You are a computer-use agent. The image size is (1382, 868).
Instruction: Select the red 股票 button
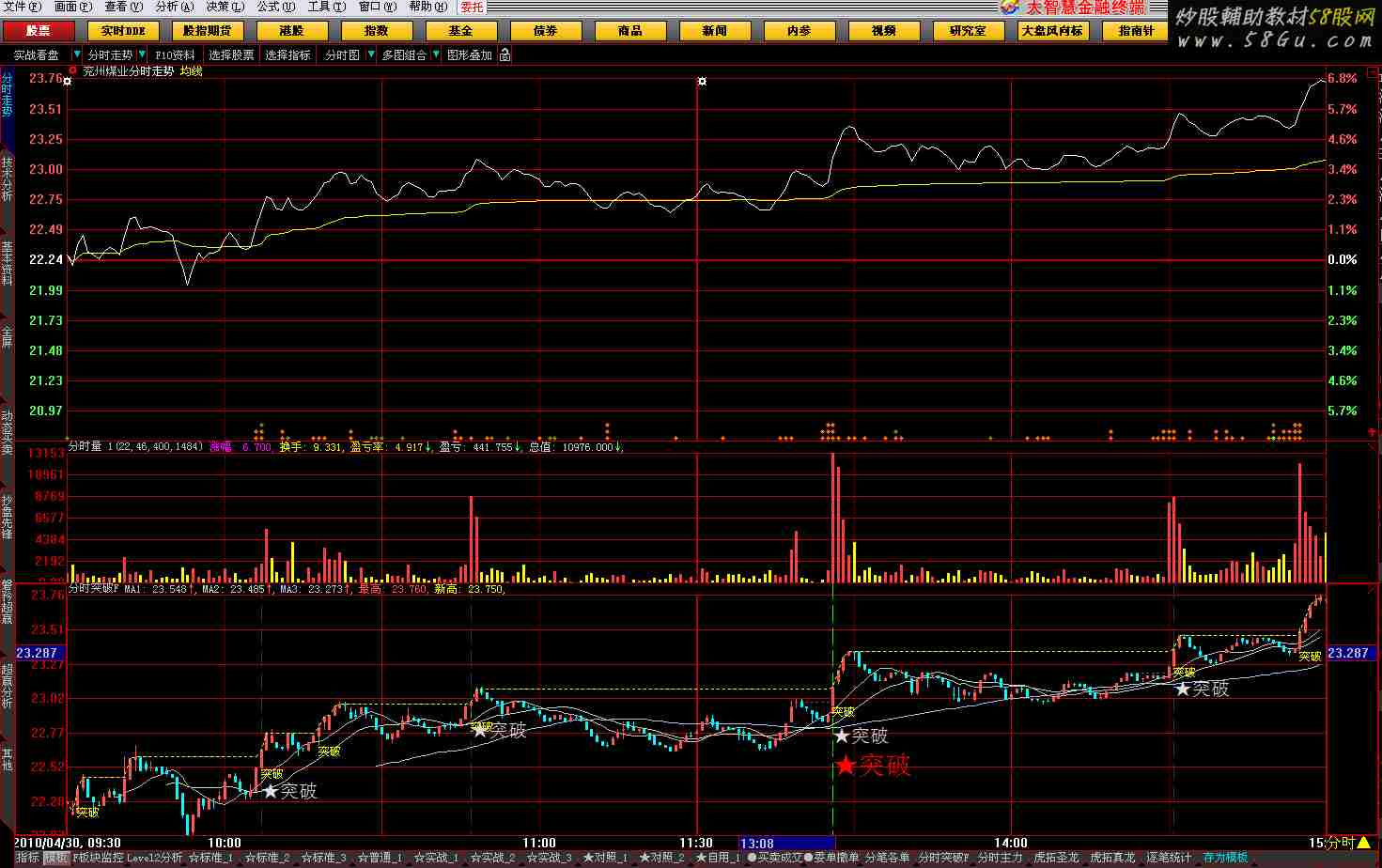tap(39, 31)
